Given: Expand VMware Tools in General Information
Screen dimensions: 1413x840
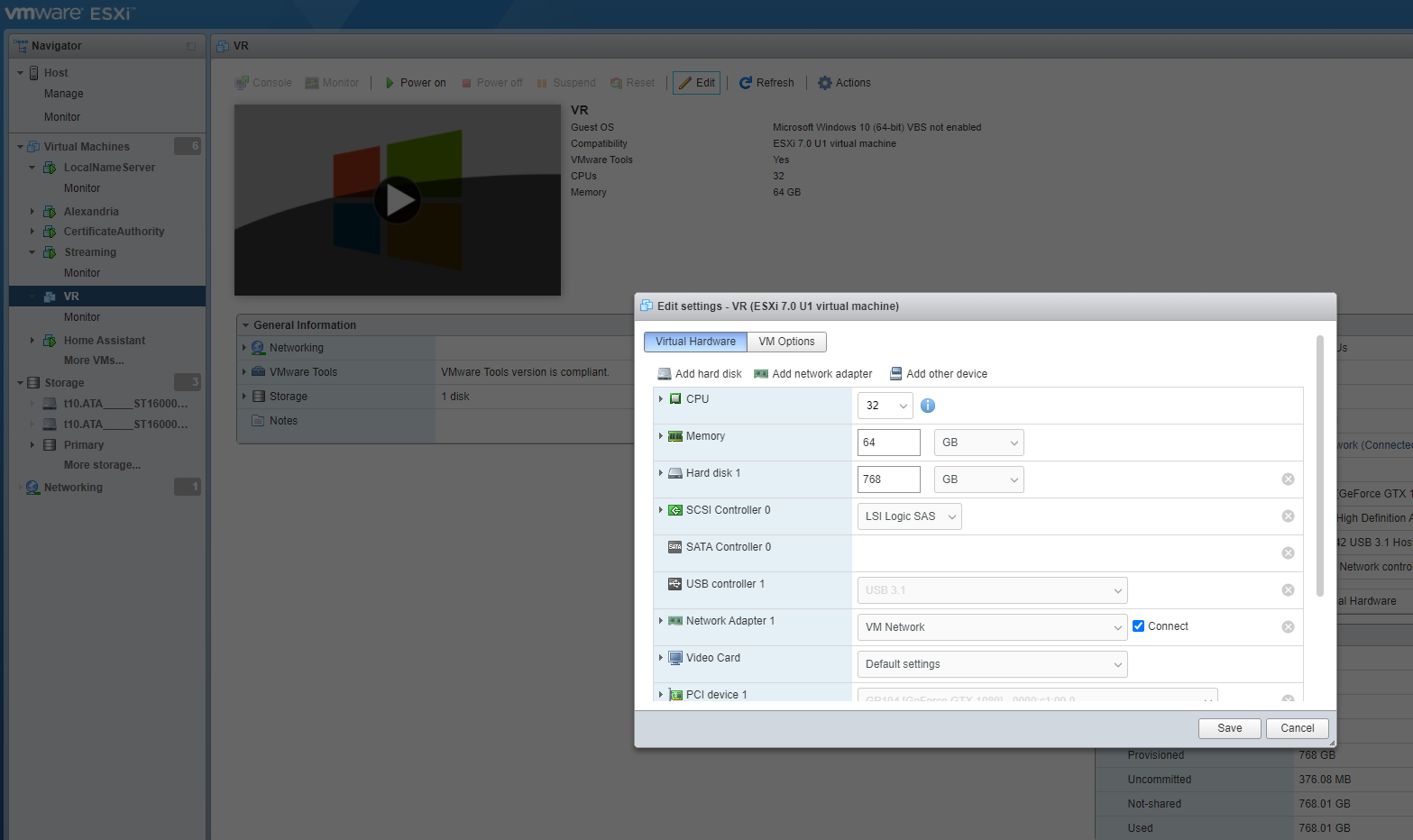Looking at the screenshot, I should (244, 372).
